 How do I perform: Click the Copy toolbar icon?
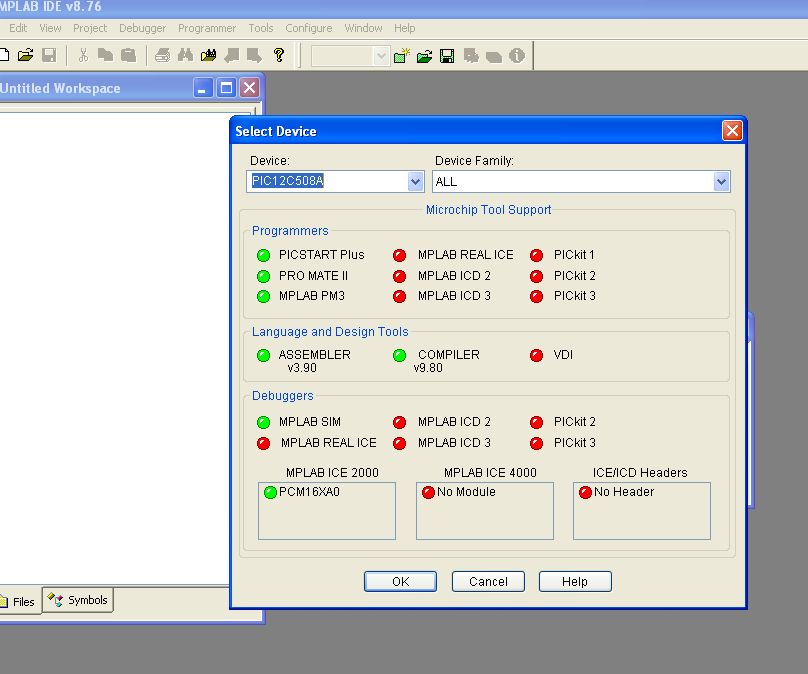coord(105,55)
